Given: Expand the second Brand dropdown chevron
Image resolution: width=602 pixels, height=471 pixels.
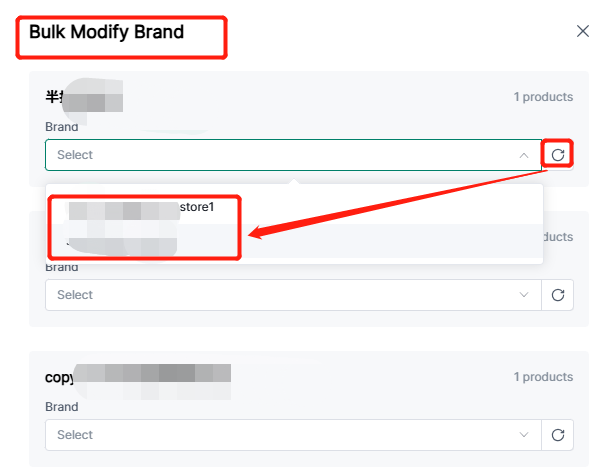Looking at the screenshot, I should tap(524, 295).
